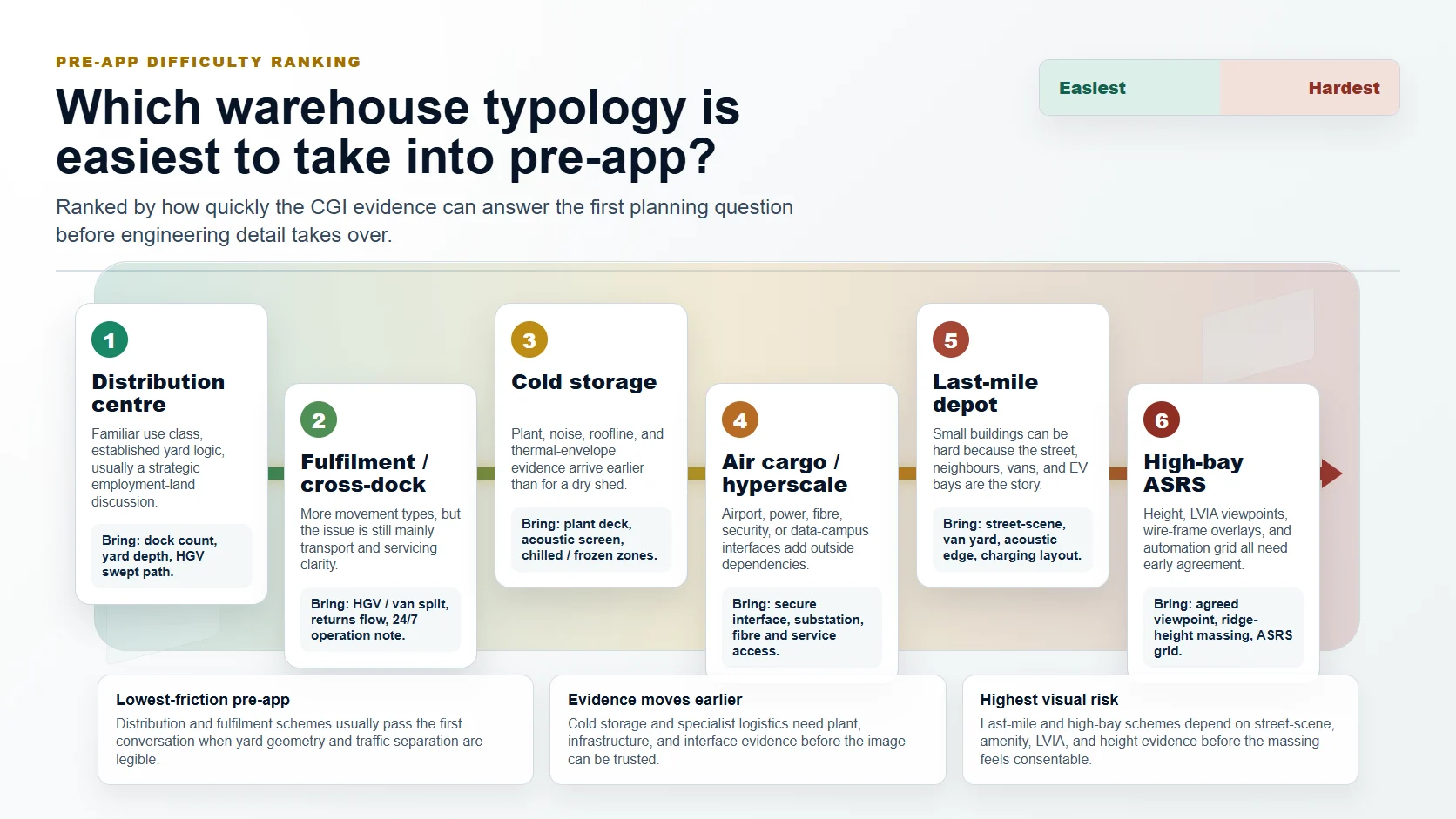The image size is (1456, 819).
Task: Open the Evidence moves earlier summary box
Action: coord(748,729)
